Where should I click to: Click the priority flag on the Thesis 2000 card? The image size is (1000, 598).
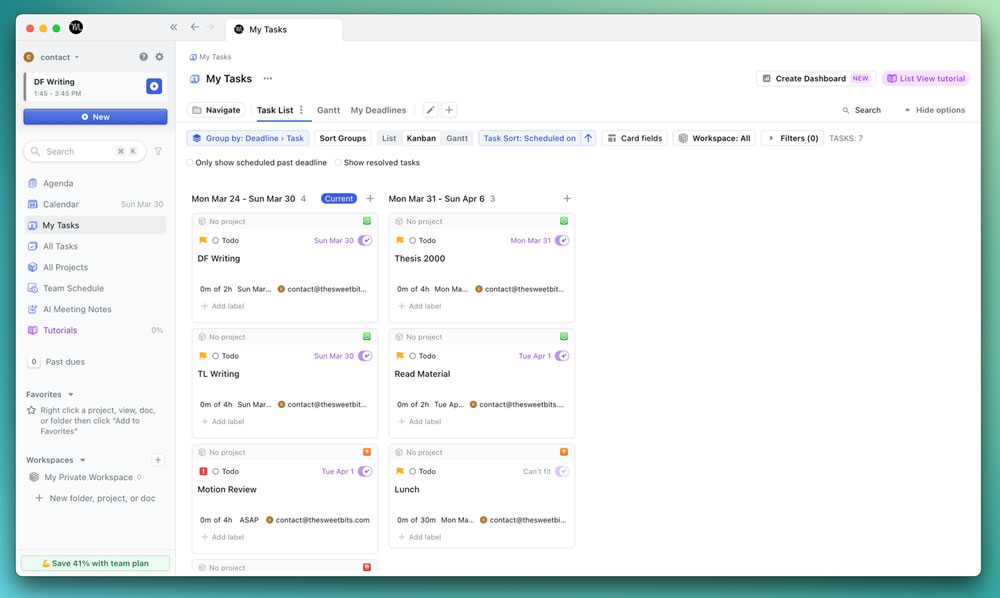(x=400, y=240)
